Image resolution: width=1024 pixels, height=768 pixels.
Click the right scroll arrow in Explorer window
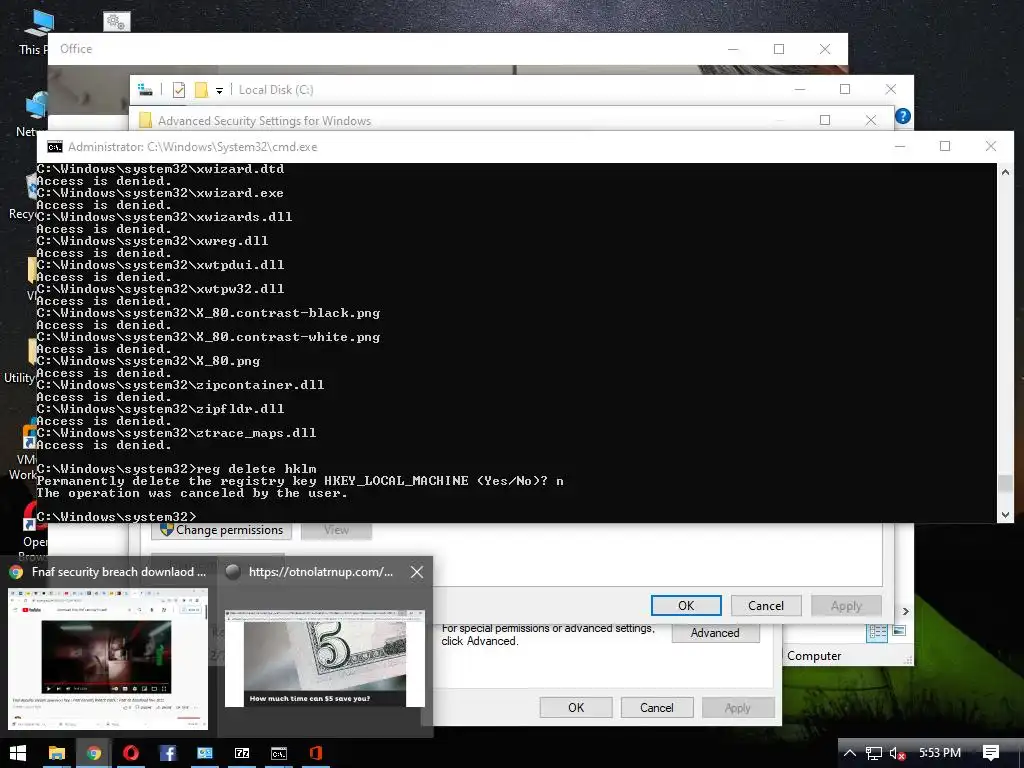tap(906, 611)
